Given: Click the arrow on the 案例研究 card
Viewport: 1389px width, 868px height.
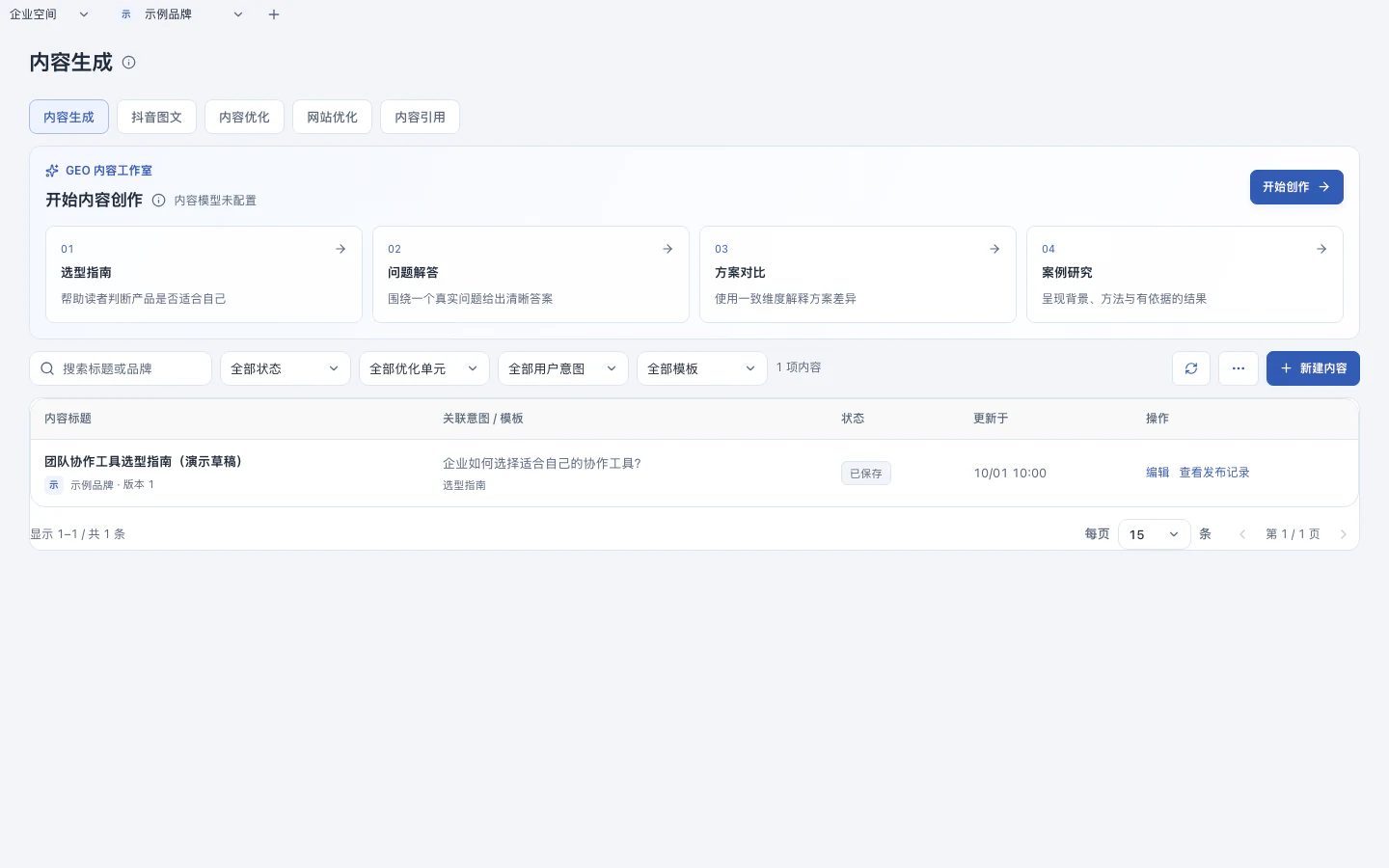Looking at the screenshot, I should pos(1321,249).
